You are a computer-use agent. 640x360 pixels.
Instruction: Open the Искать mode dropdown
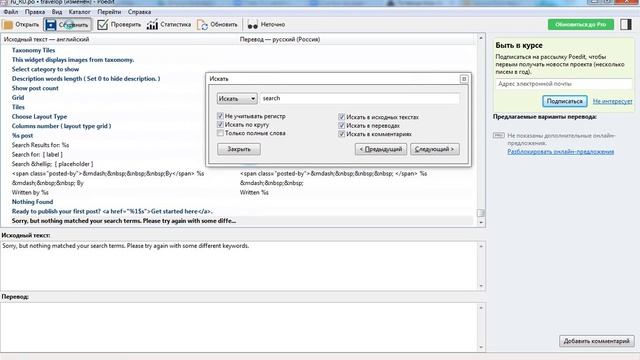[x=237, y=99]
